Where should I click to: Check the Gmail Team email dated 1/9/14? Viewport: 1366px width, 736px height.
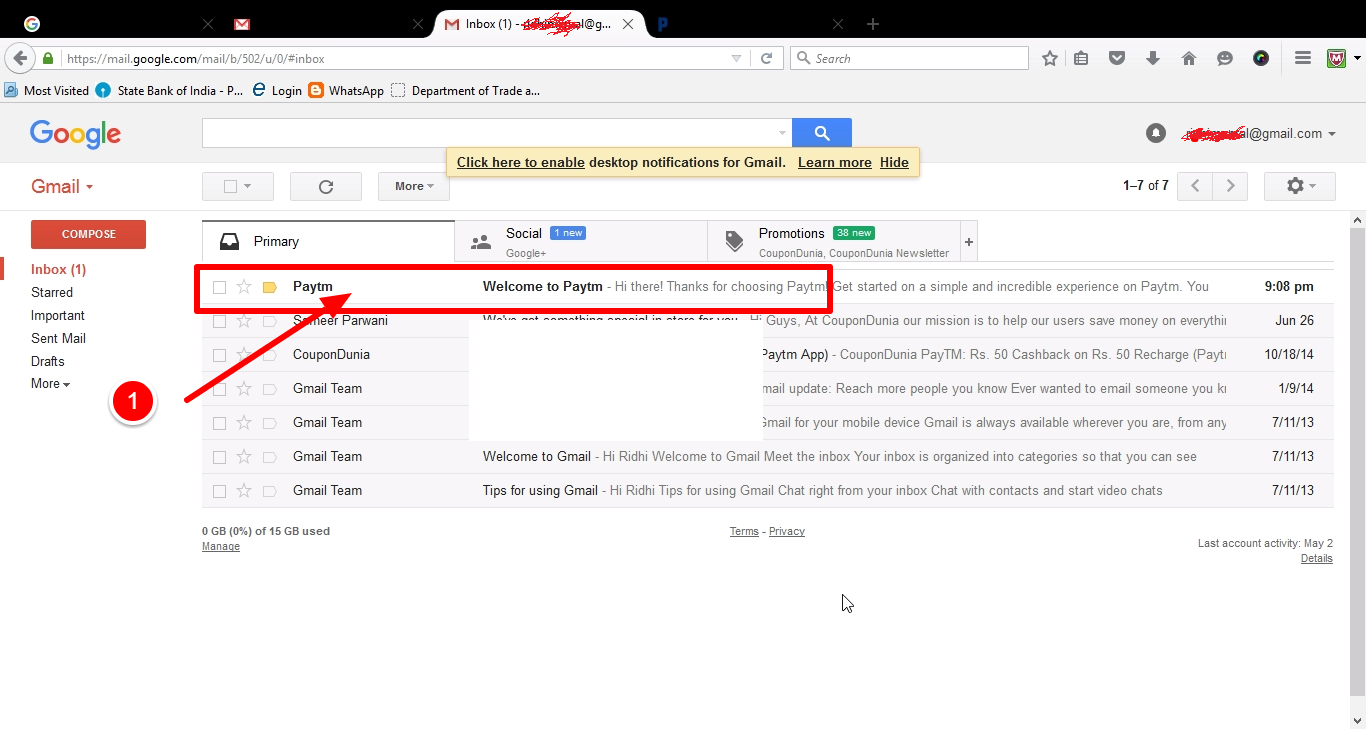(x=219, y=389)
